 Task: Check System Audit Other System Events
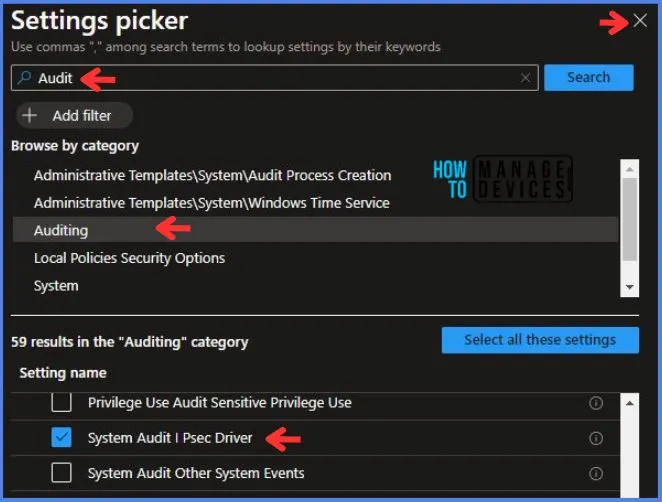(x=61, y=473)
